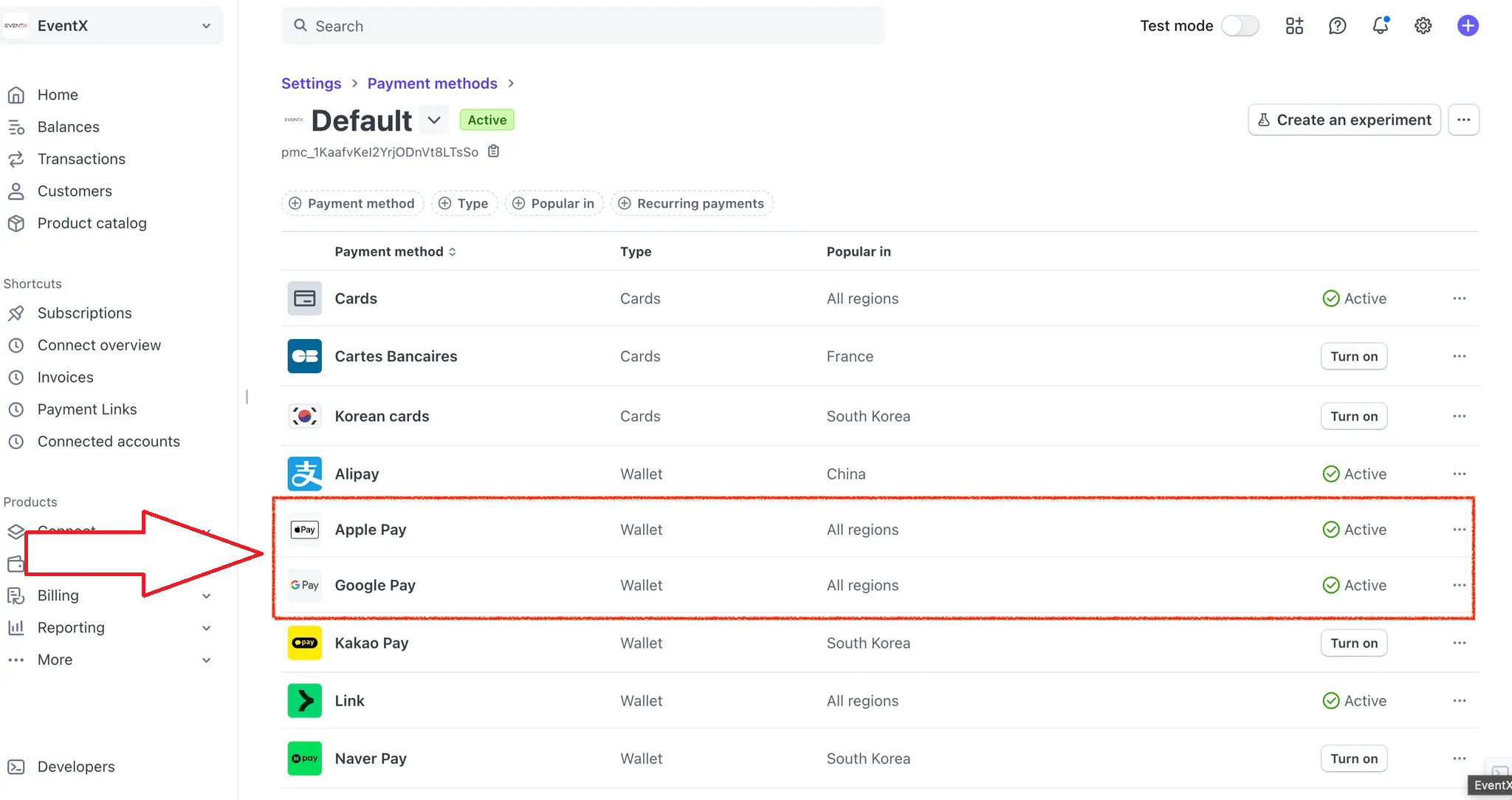Viewport: 1512px width, 800px height.
Task: Open Customers in the sidebar
Action: click(75, 191)
